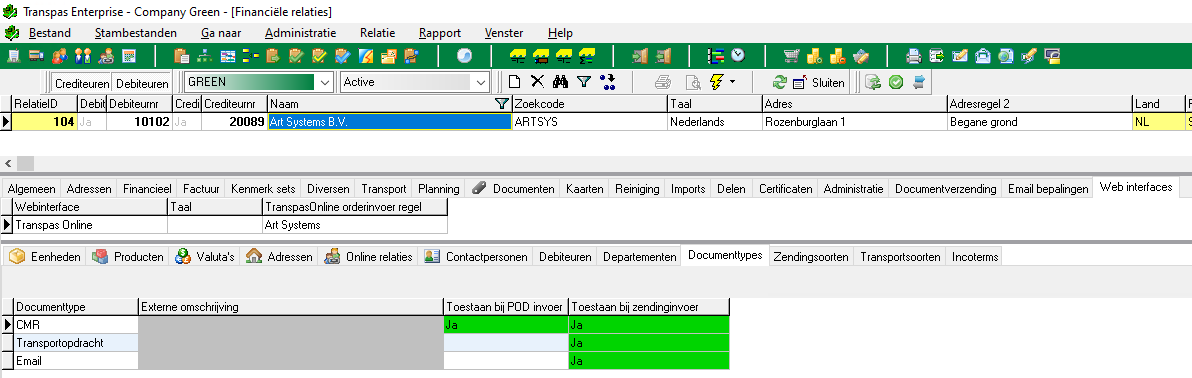Select the Transportopdracht document type row

pyautogui.click(x=76, y=343)
